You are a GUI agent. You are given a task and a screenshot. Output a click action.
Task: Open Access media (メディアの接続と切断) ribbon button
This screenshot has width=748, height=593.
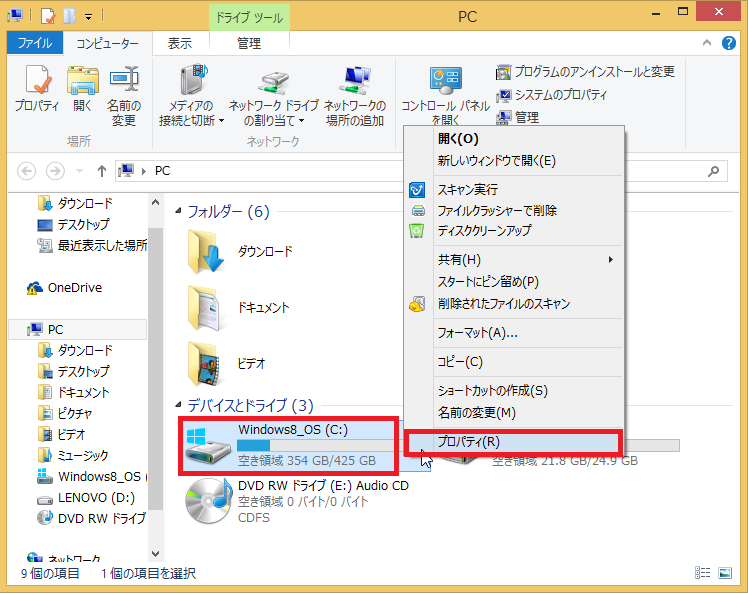(192, 95)
